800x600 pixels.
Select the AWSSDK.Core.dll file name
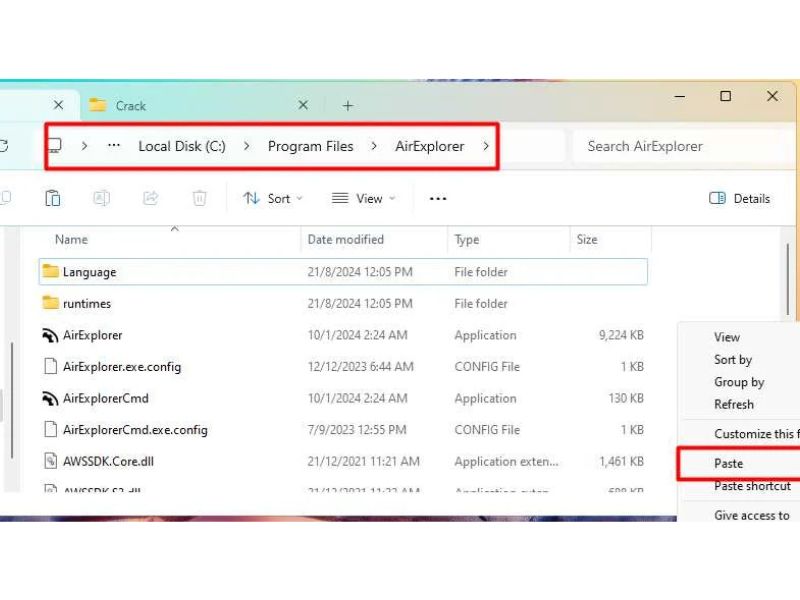click(108, 462)
